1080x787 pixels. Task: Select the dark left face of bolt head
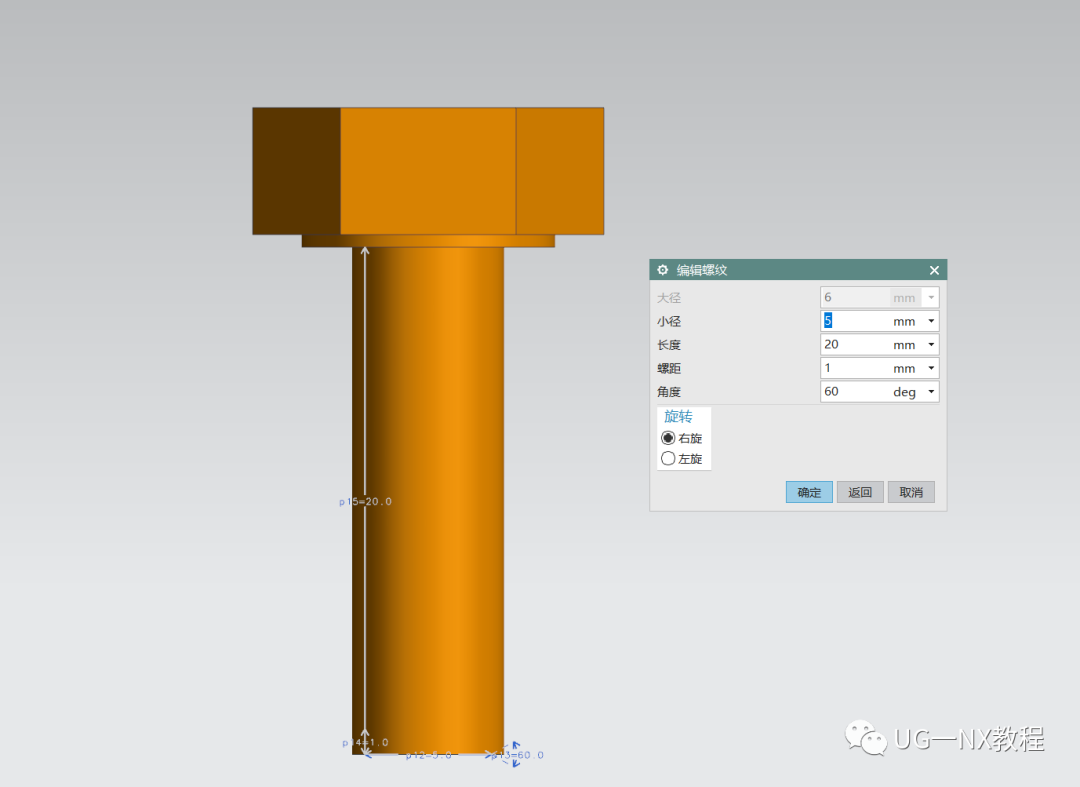pos(296,171)
